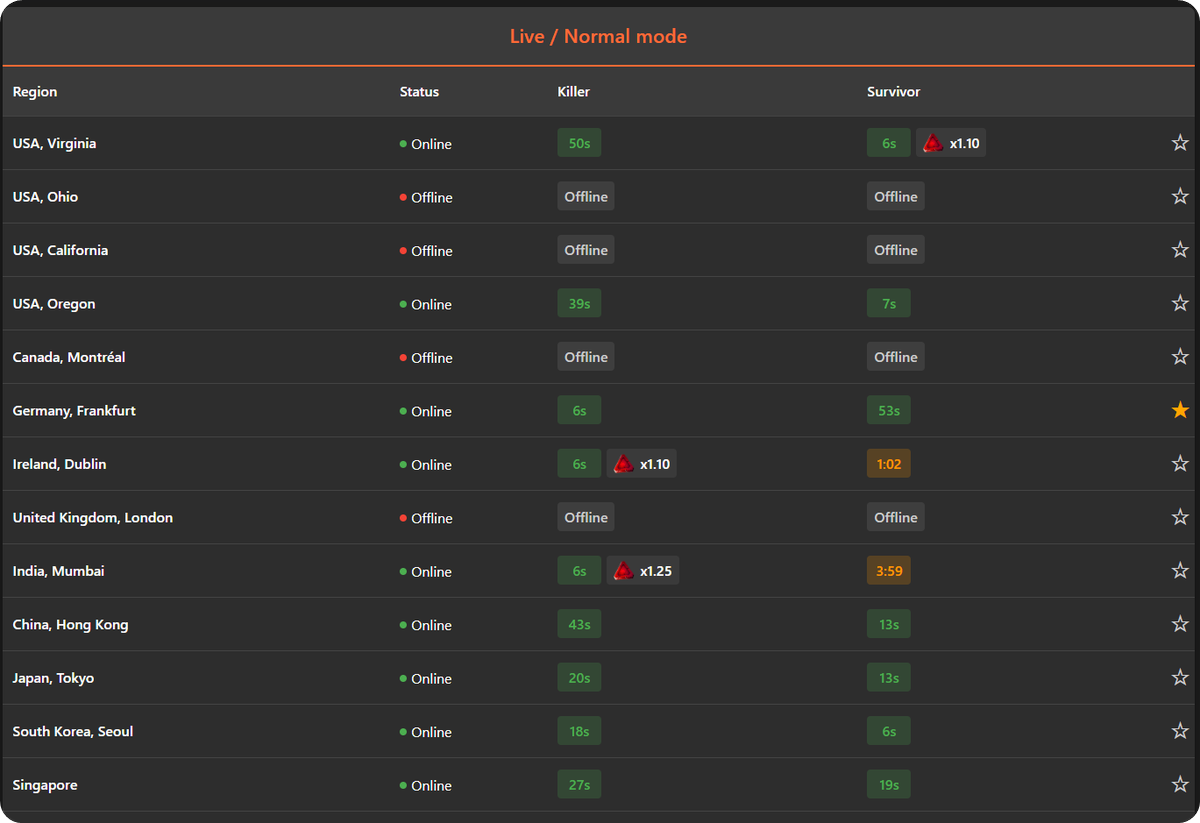This screenshot has height=823, width=1200.
Task: Click the 53s survivor time for Frankfurt
Action: [889, 410]
